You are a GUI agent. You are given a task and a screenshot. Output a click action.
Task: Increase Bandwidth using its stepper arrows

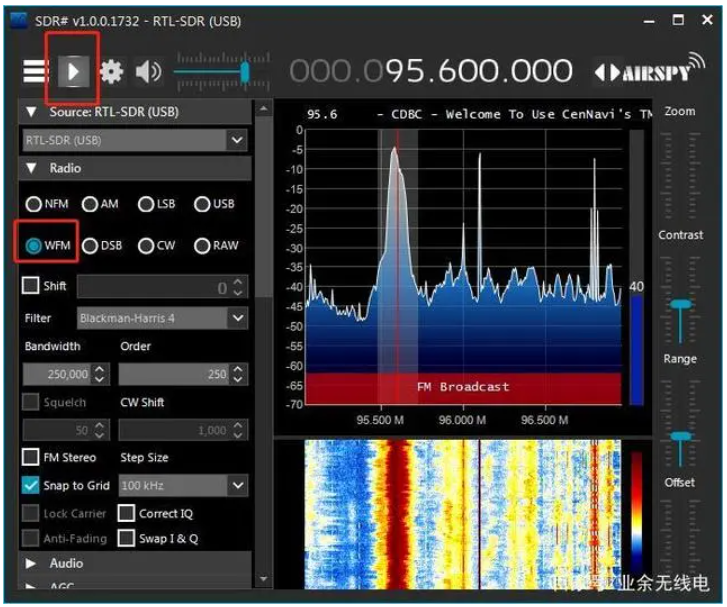(x=99, y=370)
